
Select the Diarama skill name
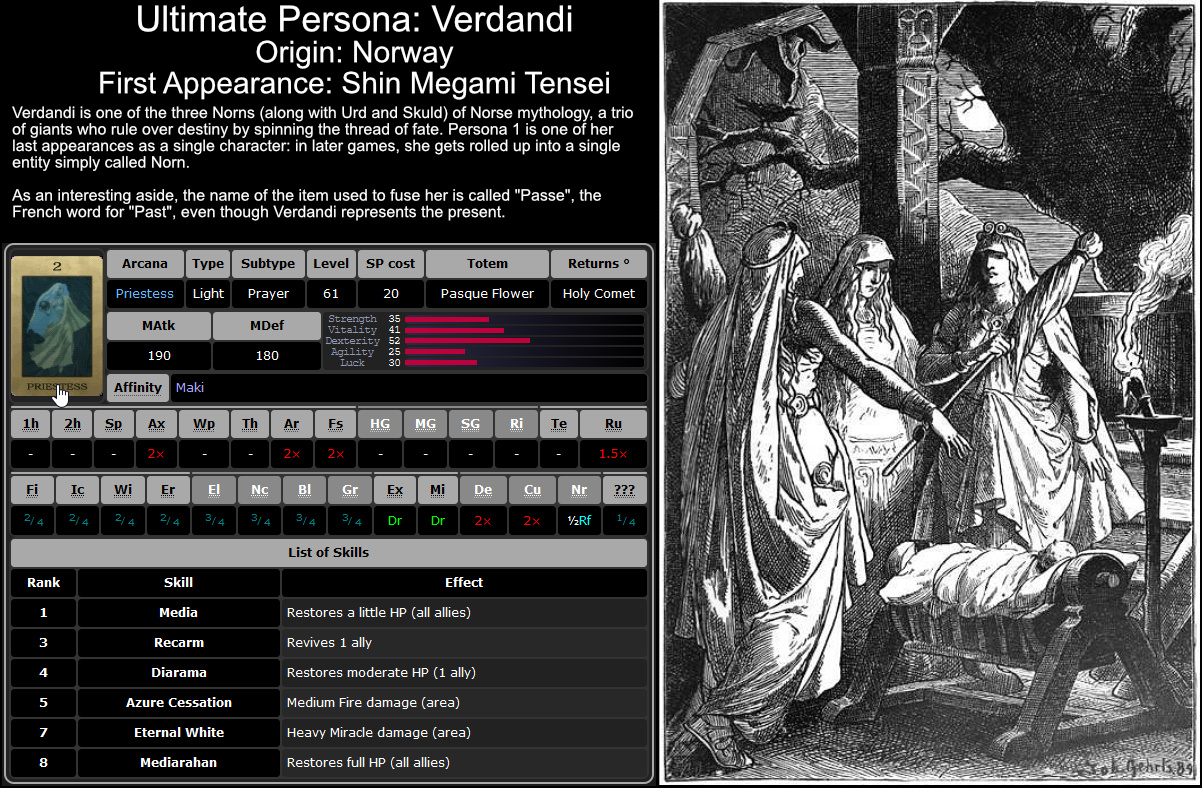pyautogui.click(x=179, y=672)
